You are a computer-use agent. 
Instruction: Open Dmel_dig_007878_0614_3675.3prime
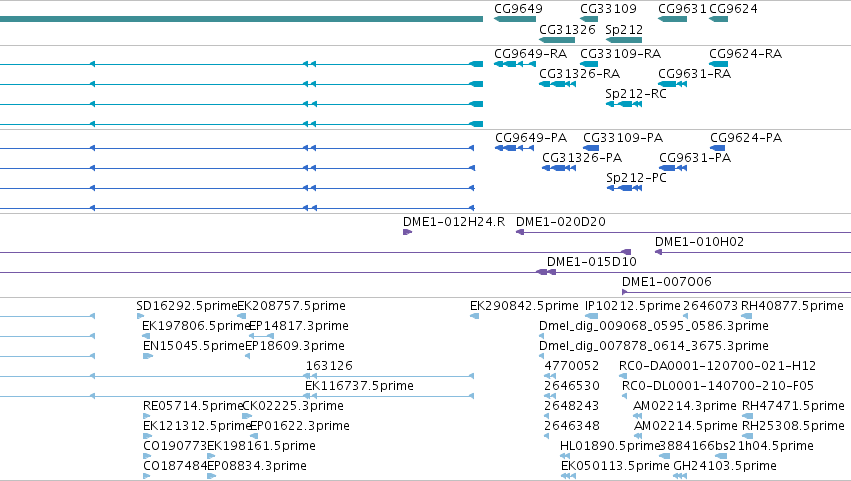coord(653,346)
